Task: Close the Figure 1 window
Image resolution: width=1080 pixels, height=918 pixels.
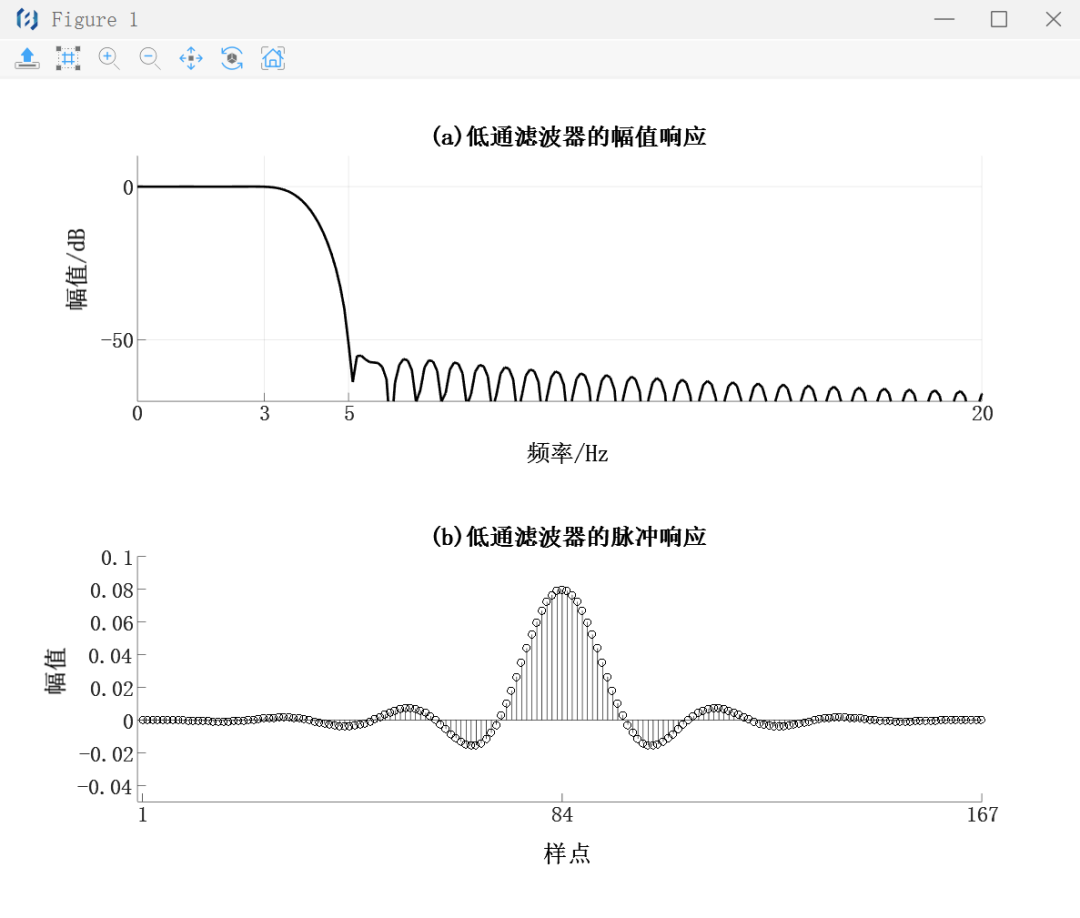Action: coord(1053,19)
